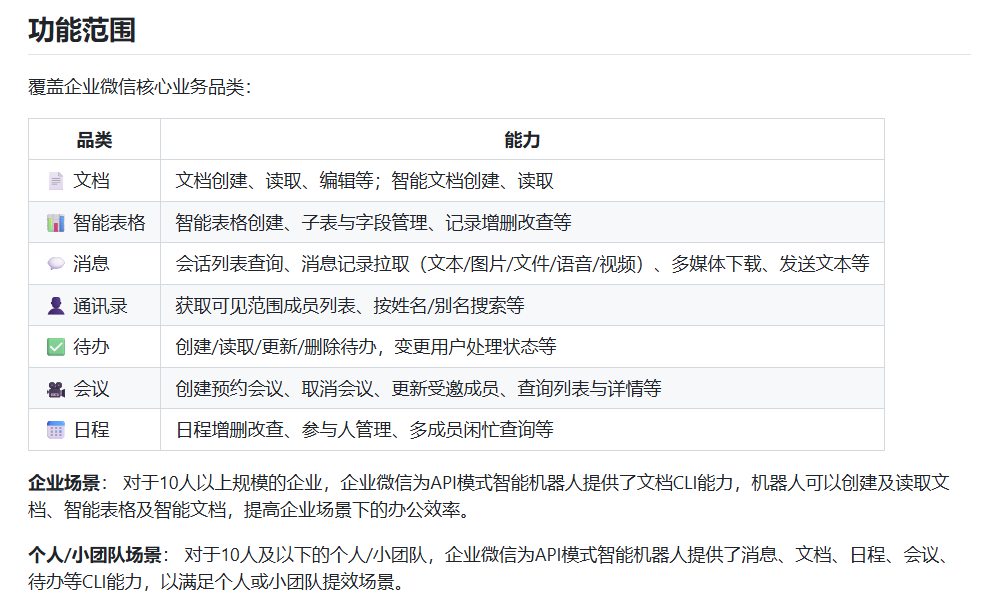Screen dimensions: 1005x609
Task: Click the sentence 对于10人及以下的个人/小团队
Action: pos(305,555)
